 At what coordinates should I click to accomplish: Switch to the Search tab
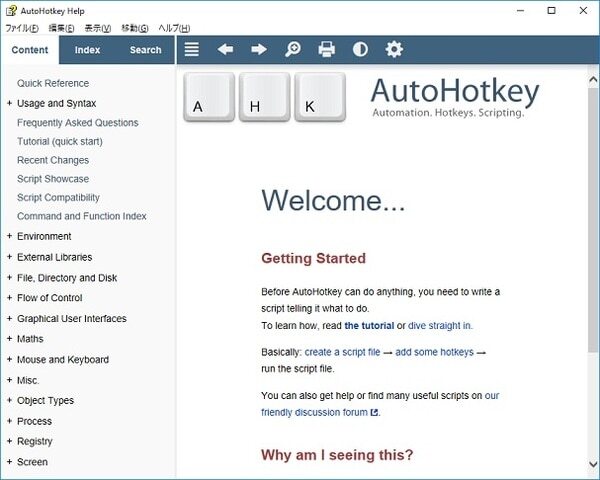145,50
